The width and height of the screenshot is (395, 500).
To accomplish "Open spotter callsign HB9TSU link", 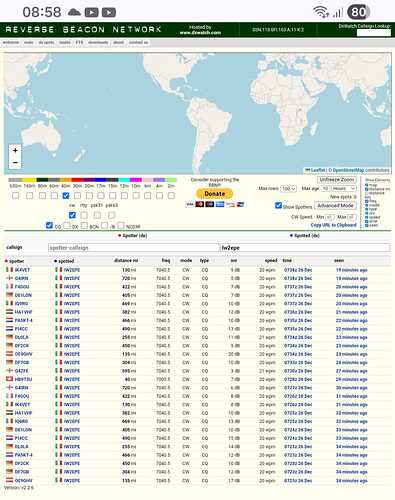I will pos(23,379).
